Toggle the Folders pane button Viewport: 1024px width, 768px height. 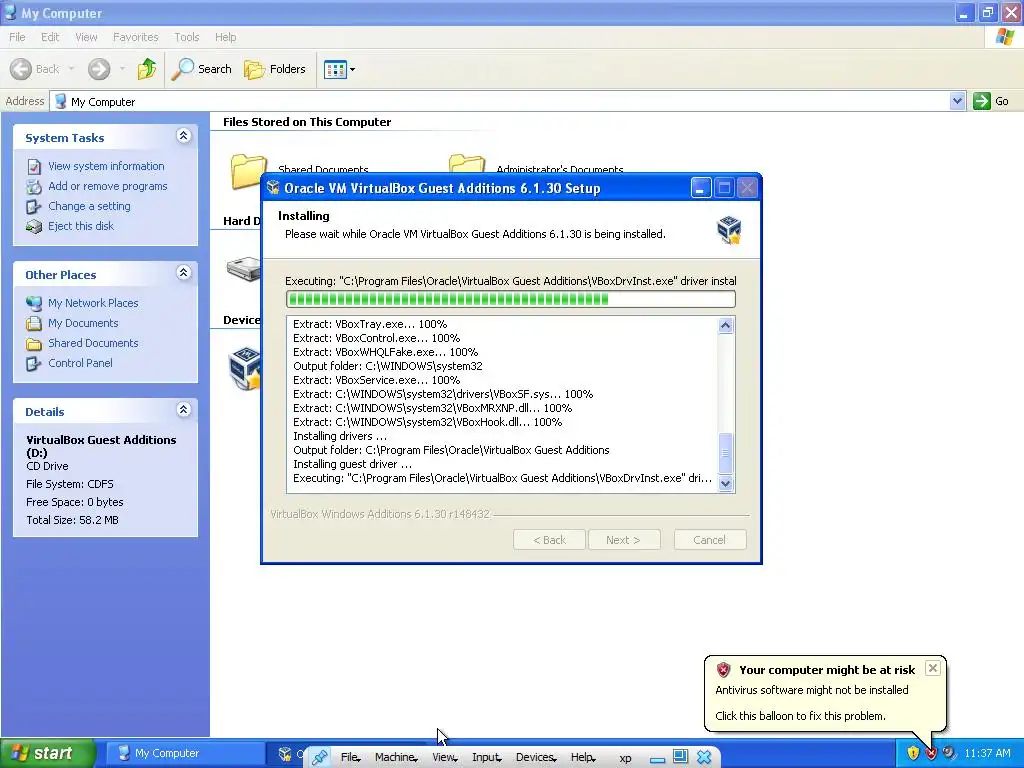tap(275, 69)
